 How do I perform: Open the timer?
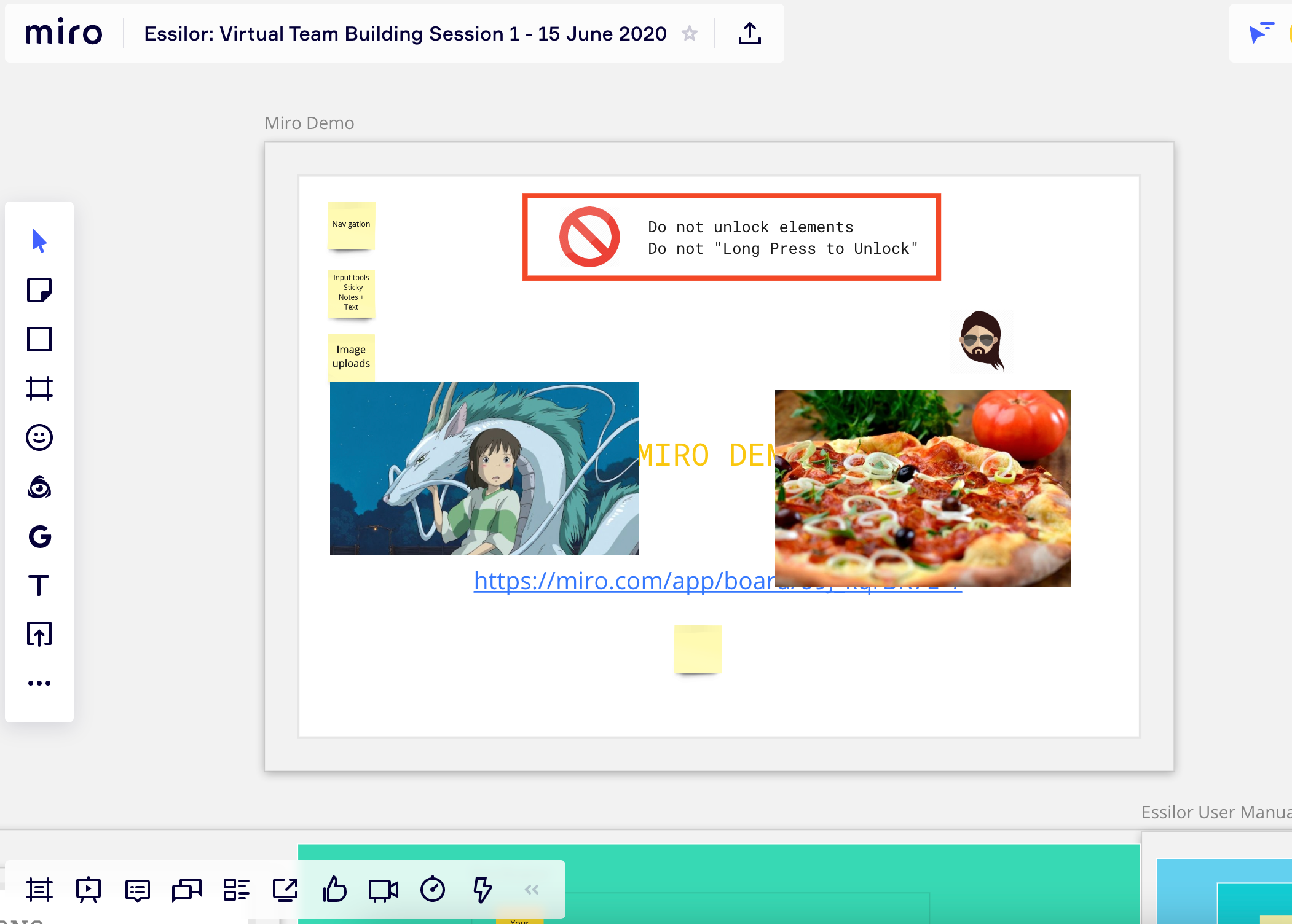tap(433, 889)
